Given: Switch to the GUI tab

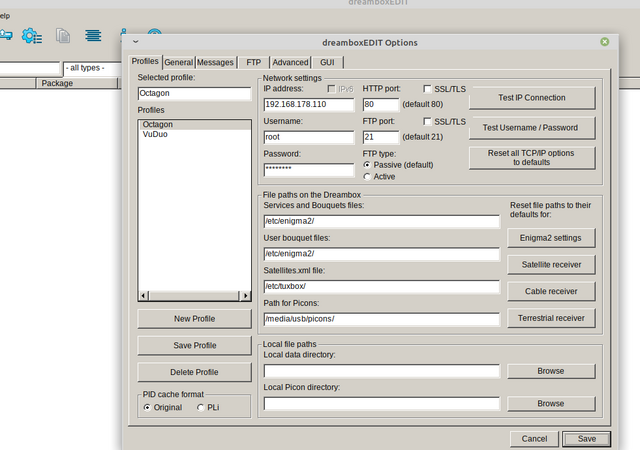Looking at the screenshot, I should [327, 62].
